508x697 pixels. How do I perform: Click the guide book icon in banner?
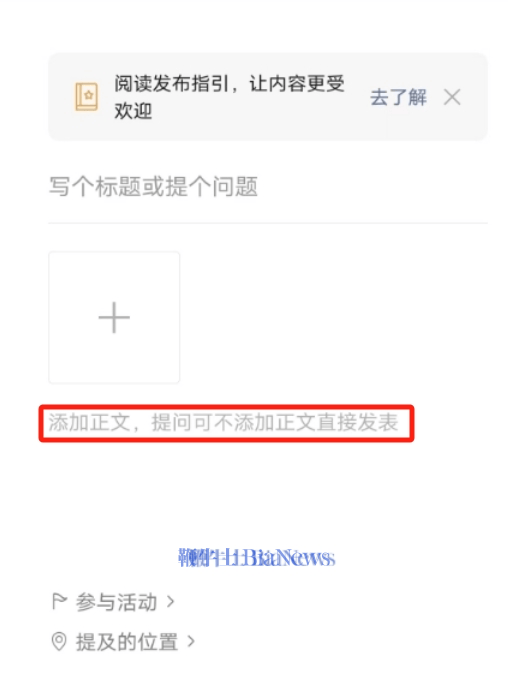87,96
